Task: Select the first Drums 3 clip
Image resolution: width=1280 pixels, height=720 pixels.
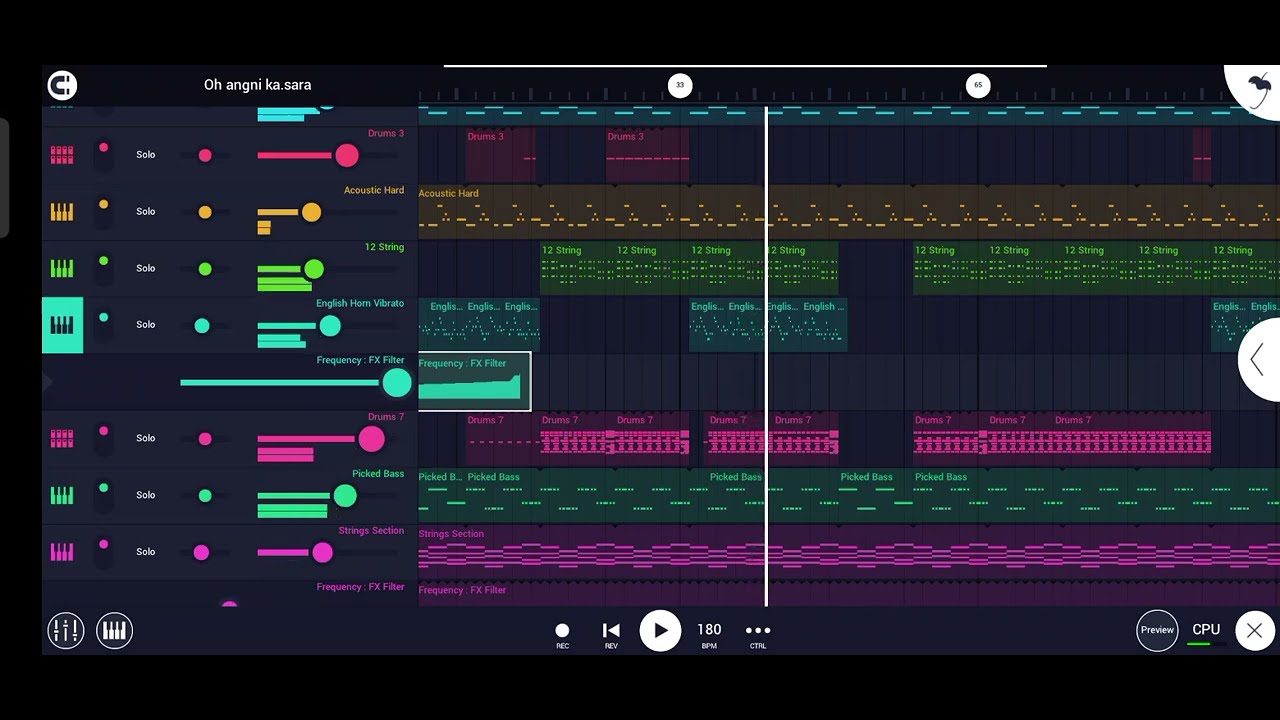Action: [501, 155]
